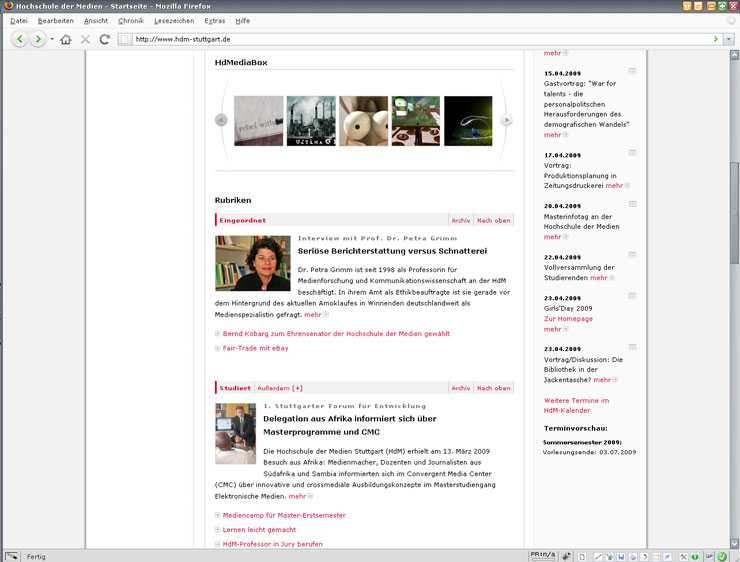
Task: Click the vertical scrollbar down arrow
Action: point(734,543)
